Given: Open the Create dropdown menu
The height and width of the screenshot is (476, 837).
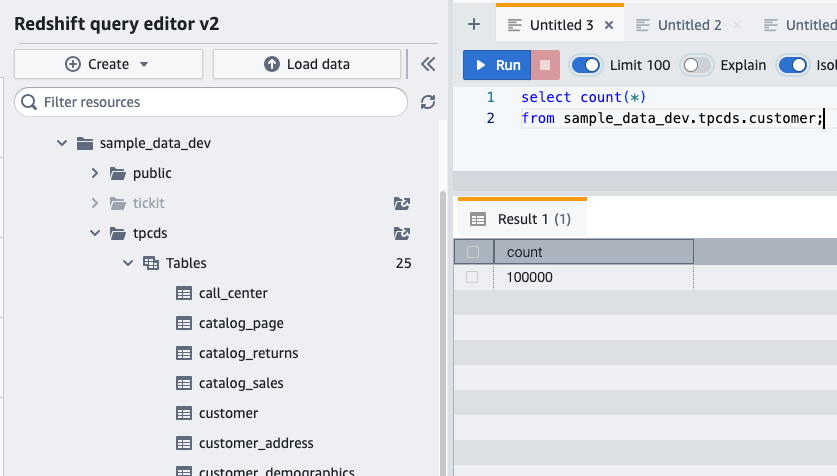Looking at the screenshot, I should (108, 64).
